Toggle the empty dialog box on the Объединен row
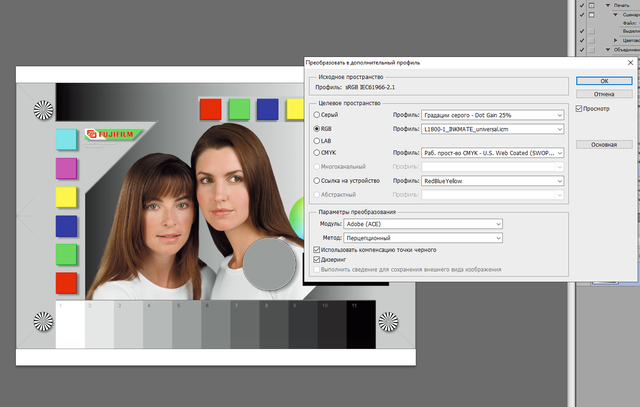Viewport: 640px width, 407px height. 591,50
